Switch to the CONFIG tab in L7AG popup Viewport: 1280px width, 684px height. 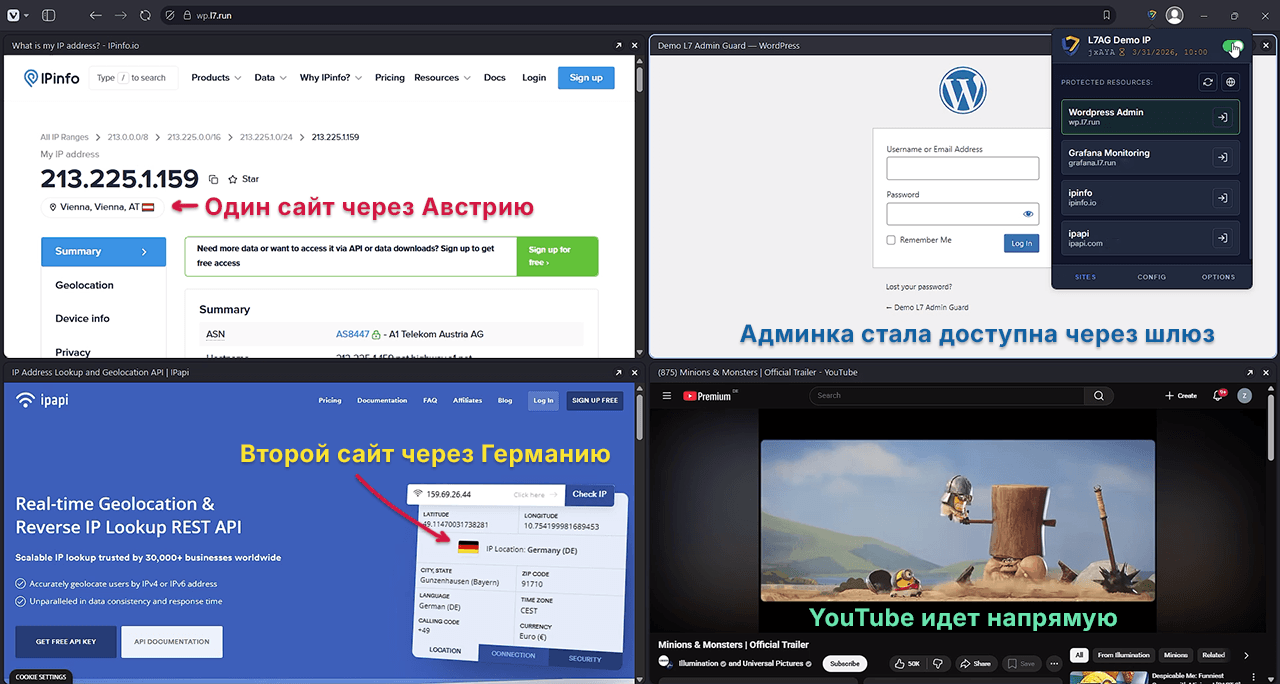(x=1152, y=277)
